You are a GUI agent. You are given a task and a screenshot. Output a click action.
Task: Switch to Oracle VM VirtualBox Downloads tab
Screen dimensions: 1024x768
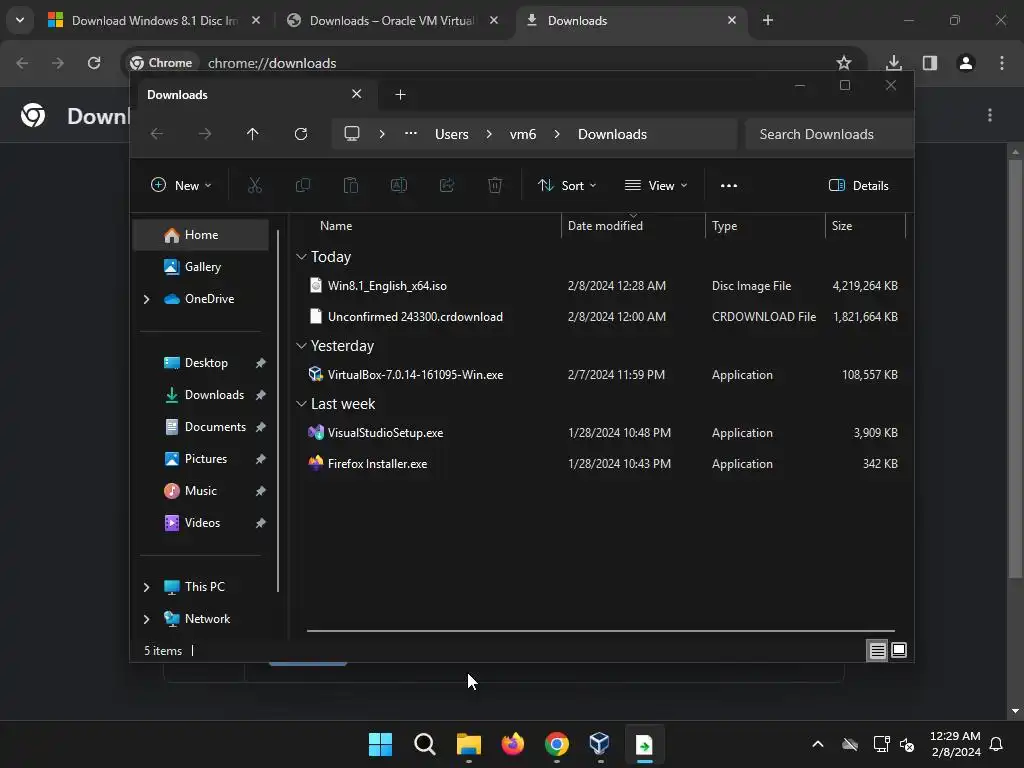tap(392, 20)
